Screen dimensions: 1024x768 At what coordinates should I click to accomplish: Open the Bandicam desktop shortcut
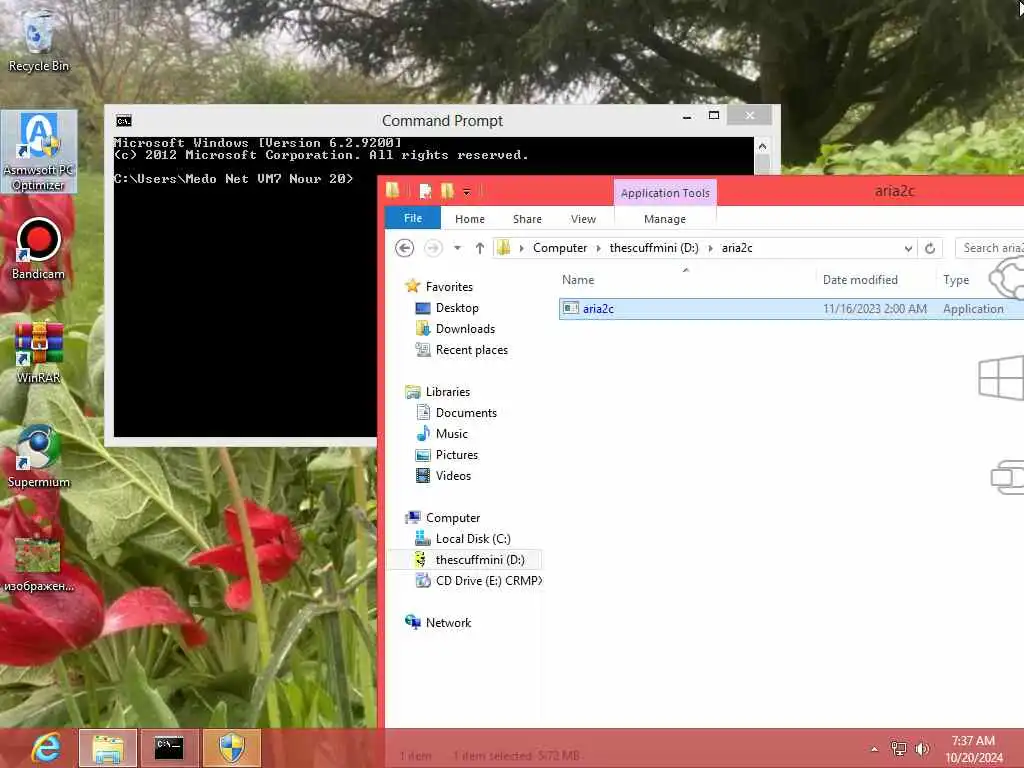click(x=38, y=248)
